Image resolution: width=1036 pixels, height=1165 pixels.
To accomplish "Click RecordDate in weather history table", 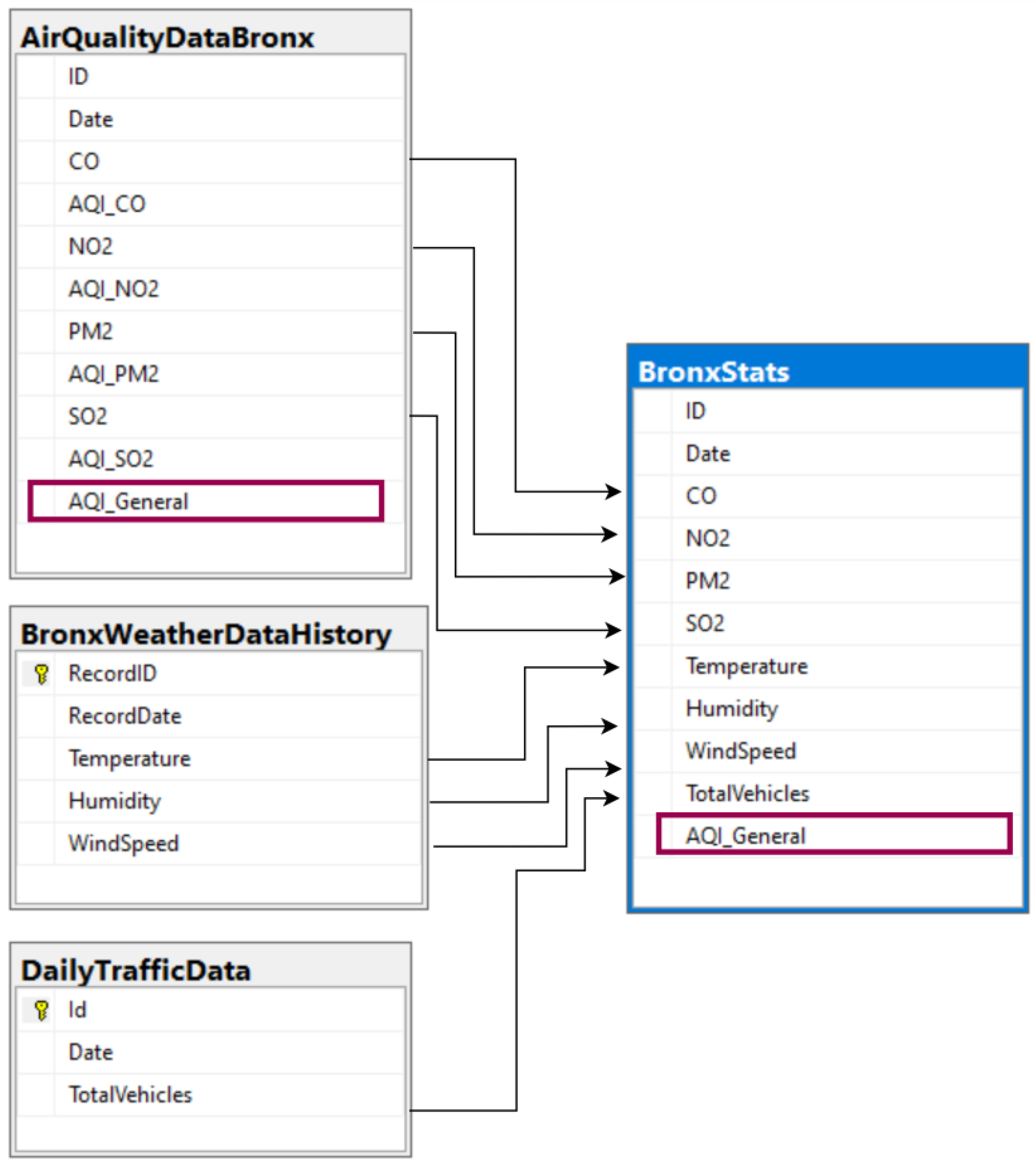I will [x=125, y=716].
